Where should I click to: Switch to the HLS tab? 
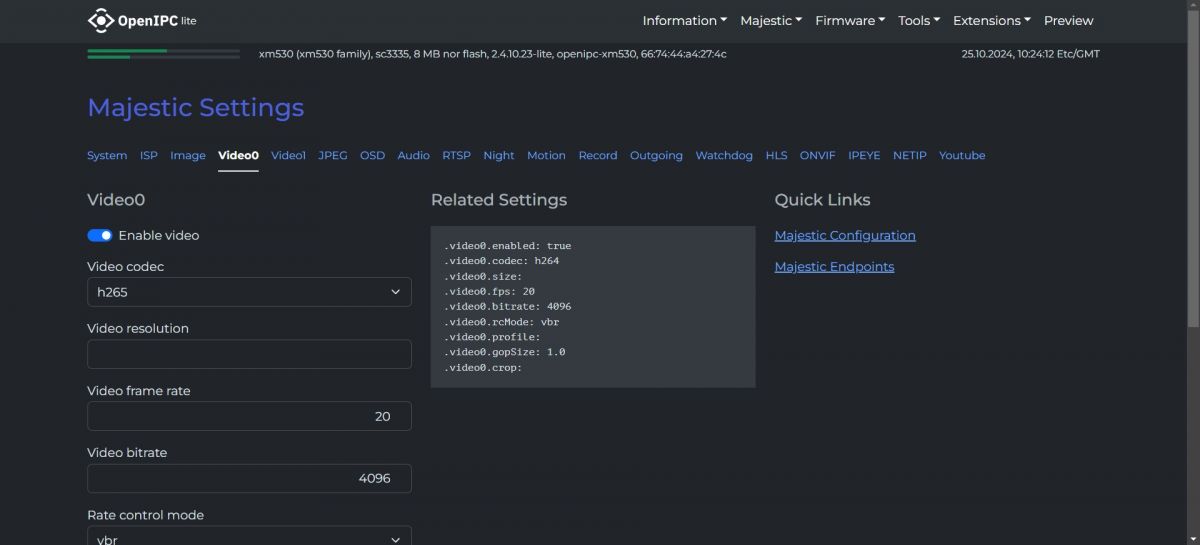(776, 155)
